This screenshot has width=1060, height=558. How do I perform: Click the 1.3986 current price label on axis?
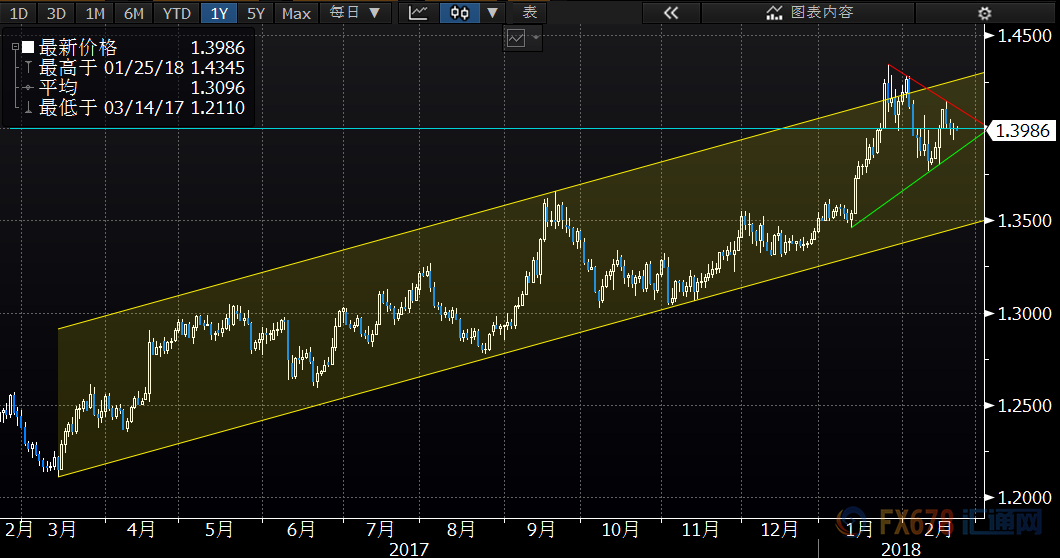point(1021,130)
